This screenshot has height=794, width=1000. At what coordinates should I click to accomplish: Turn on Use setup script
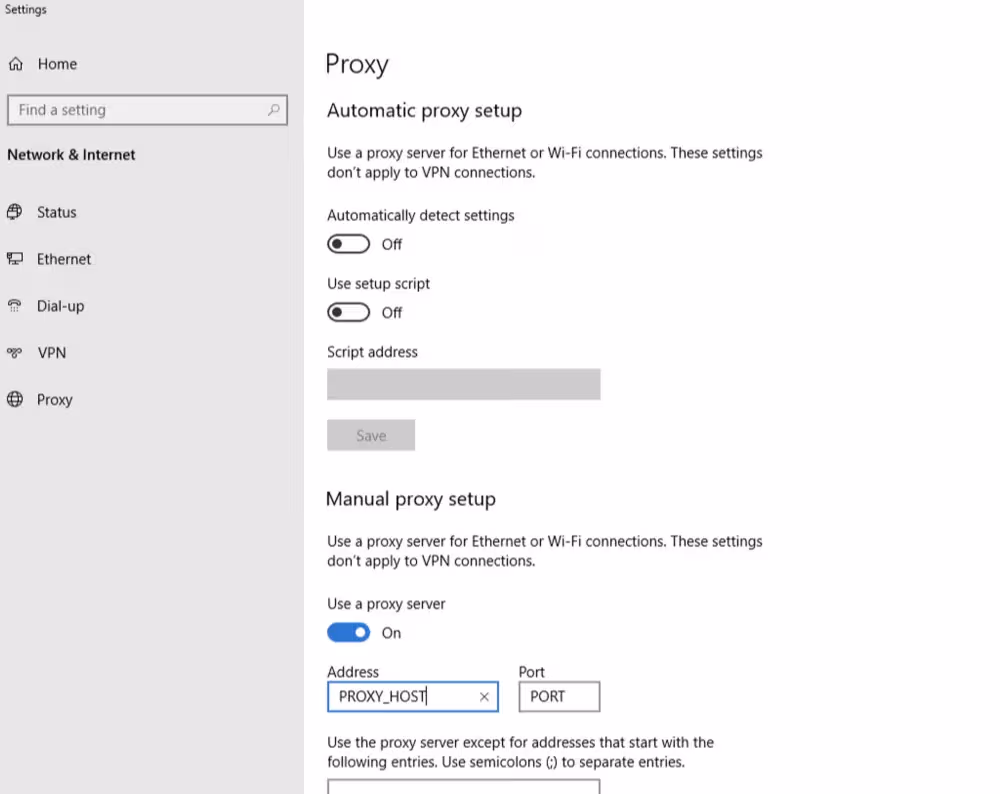click(348, 312)
